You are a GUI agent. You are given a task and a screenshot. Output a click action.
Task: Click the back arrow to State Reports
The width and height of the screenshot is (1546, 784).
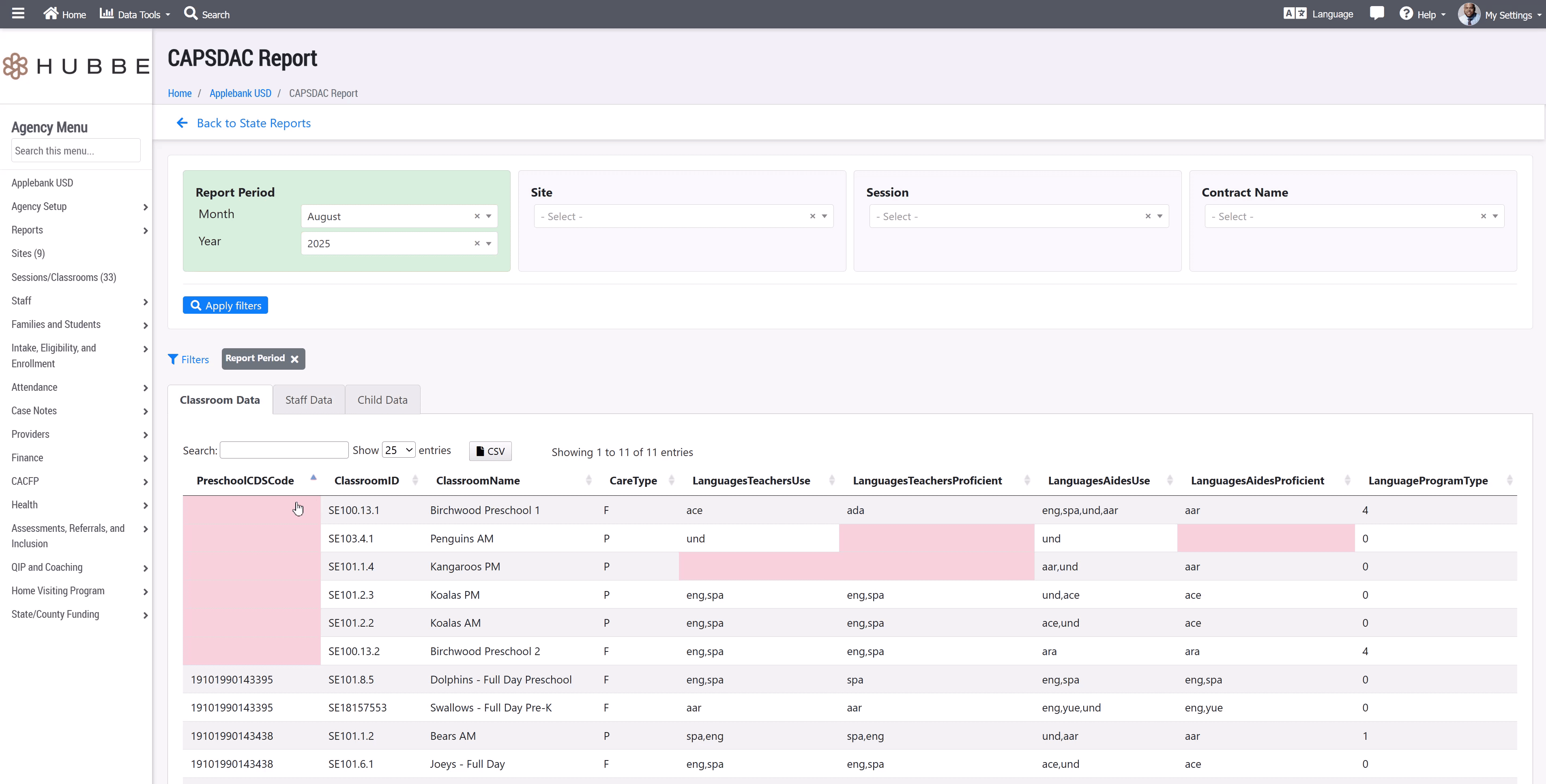click(183, 123)
